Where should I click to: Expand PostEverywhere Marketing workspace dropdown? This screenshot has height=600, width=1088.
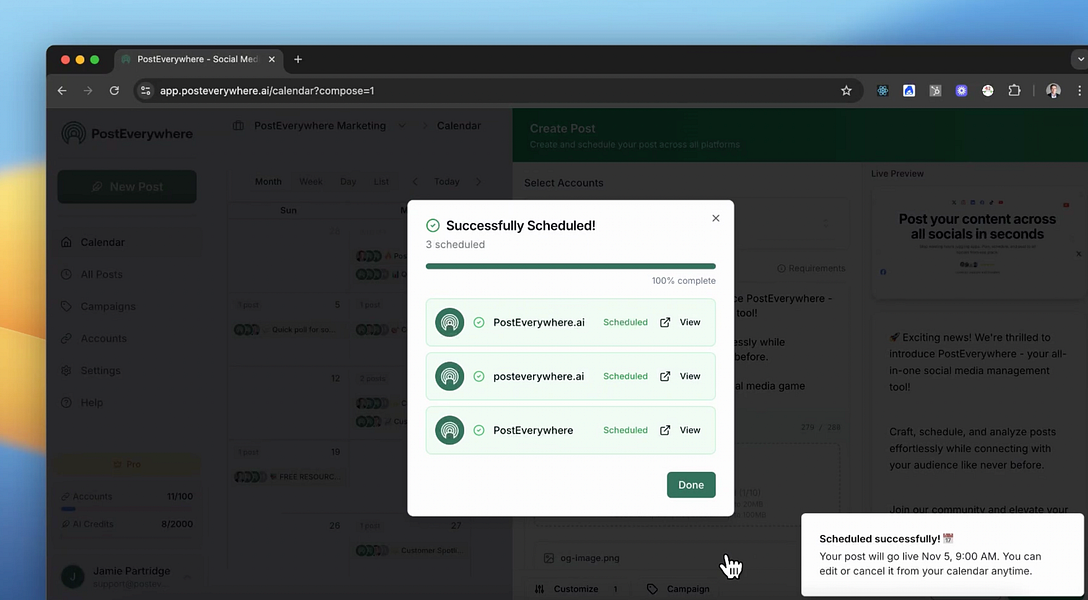tap(402, 126)
